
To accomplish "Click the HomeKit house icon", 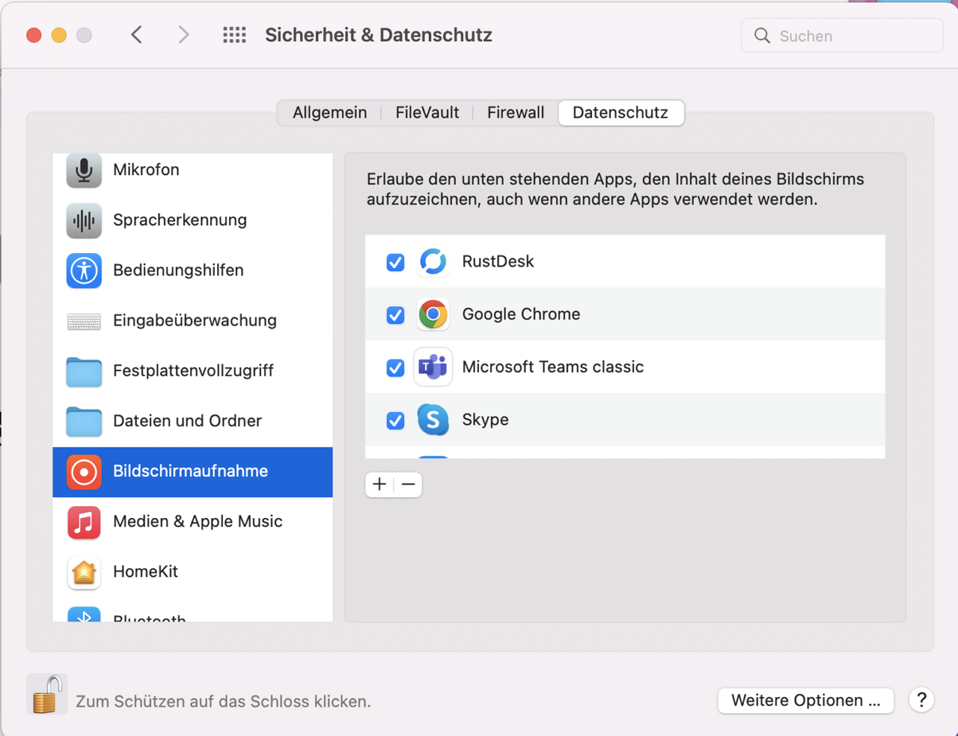I will click(84, 572).
